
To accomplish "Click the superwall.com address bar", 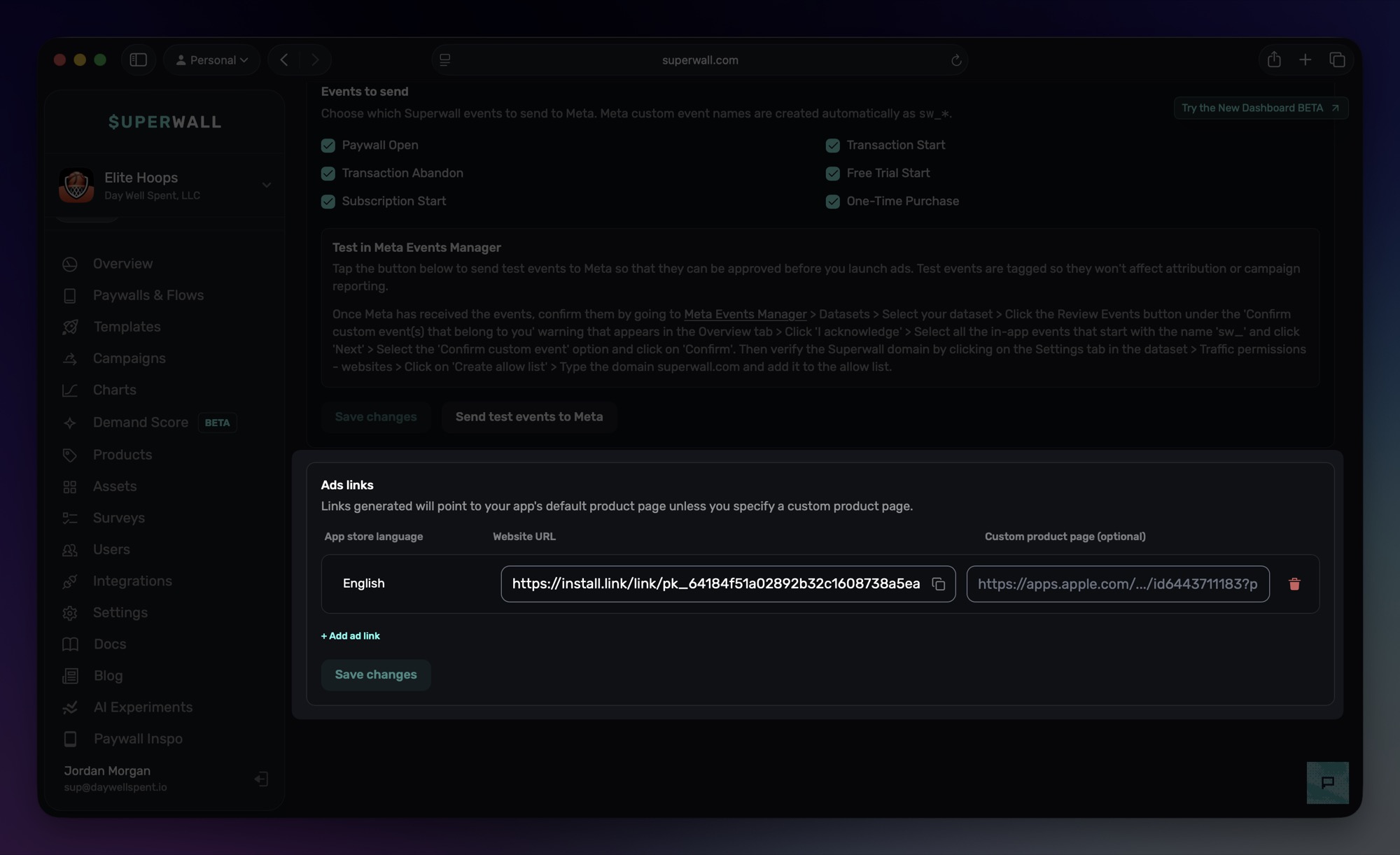I will pyautogui.click(x=700, y=60).
